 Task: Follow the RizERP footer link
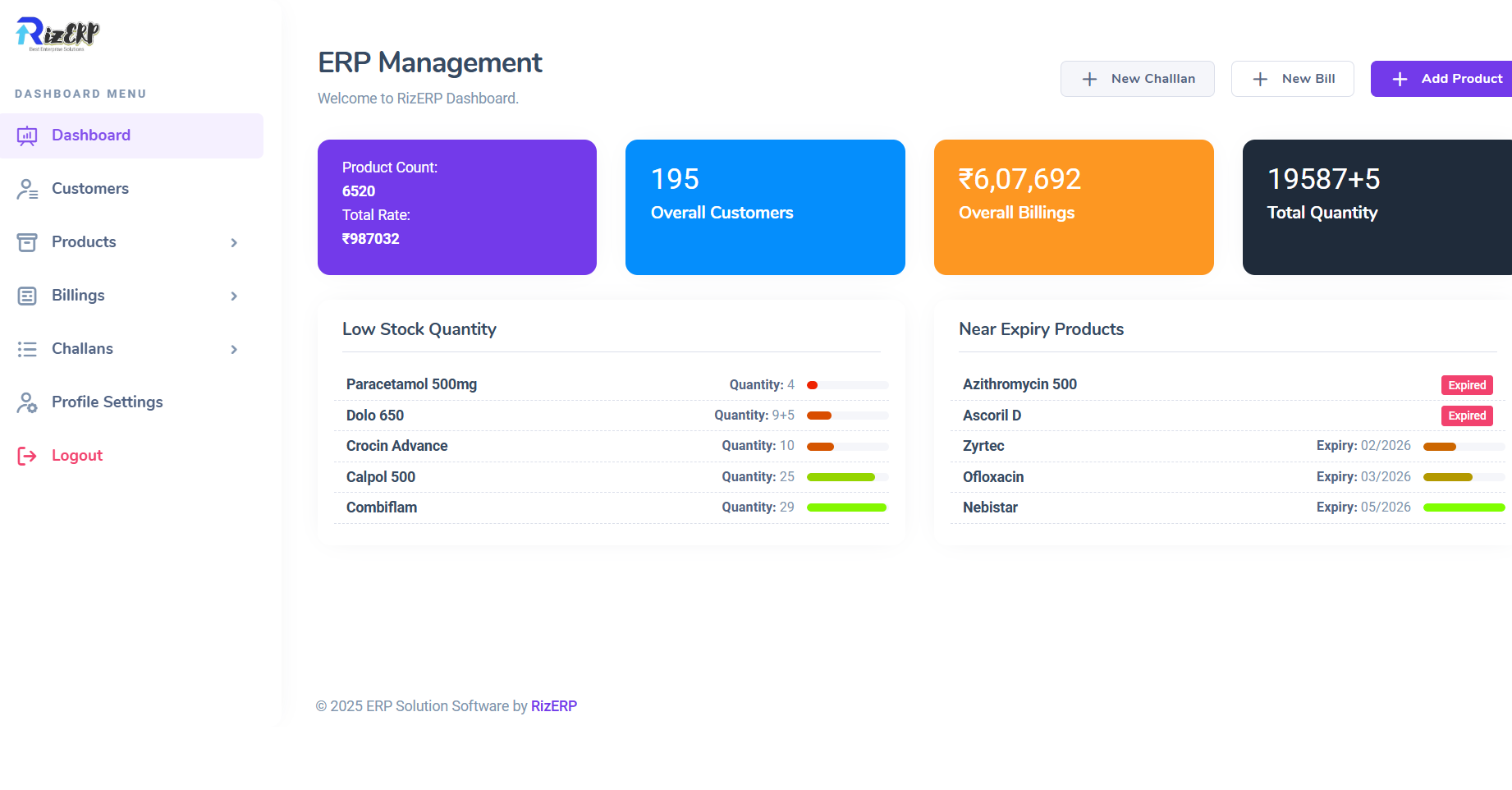[553, 706]
